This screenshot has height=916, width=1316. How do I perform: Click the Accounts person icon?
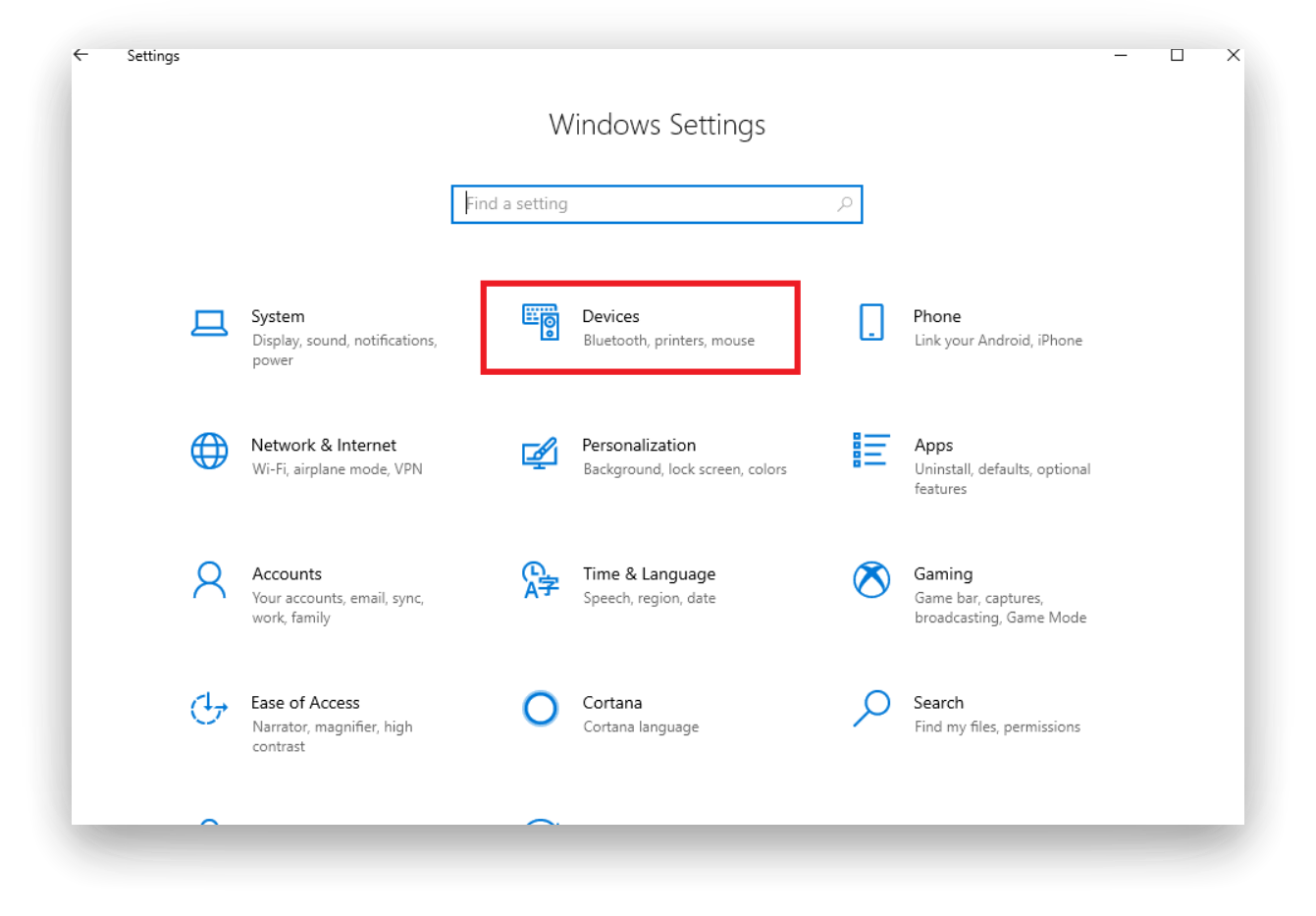pyautogui.click(x=209, y=580)
